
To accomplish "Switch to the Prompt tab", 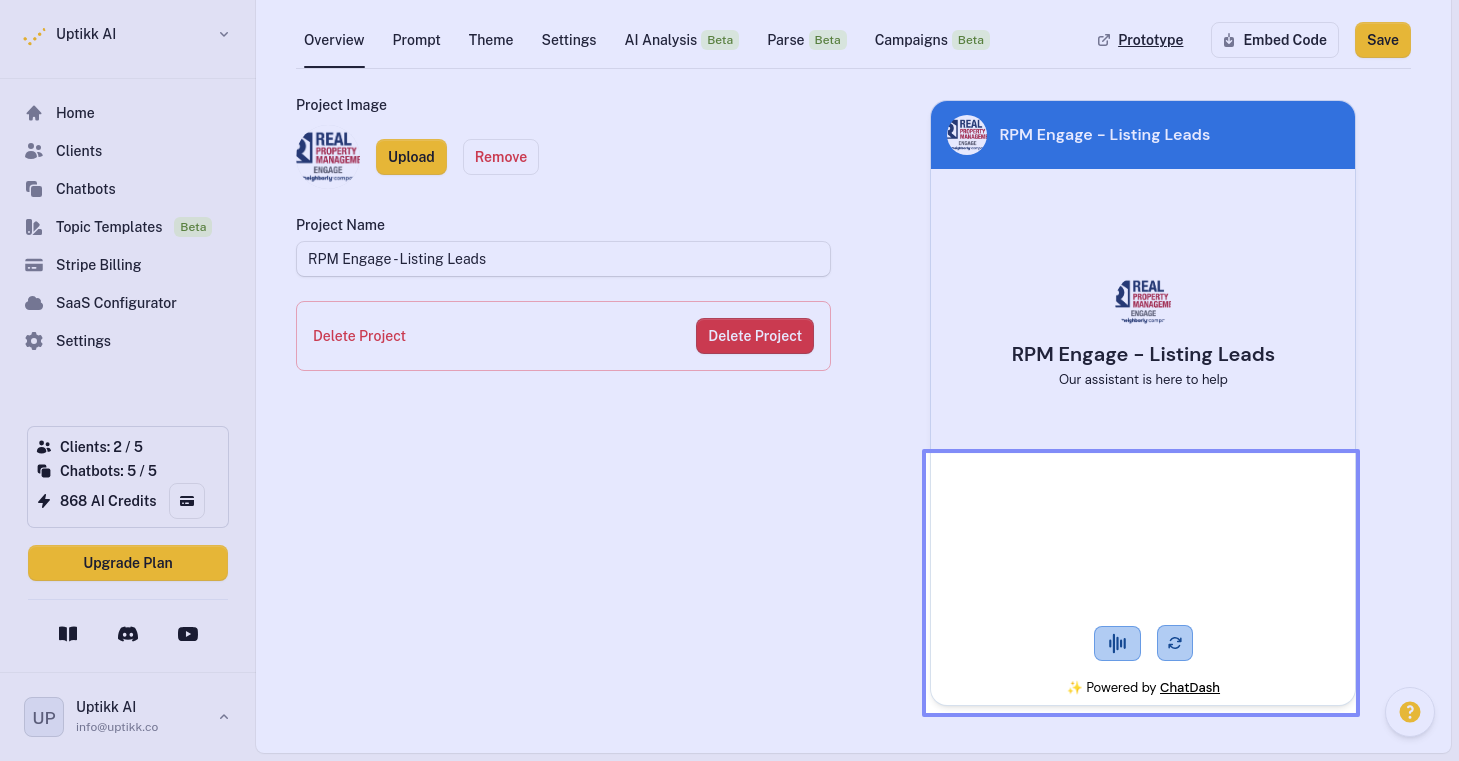I will [416, 40].
